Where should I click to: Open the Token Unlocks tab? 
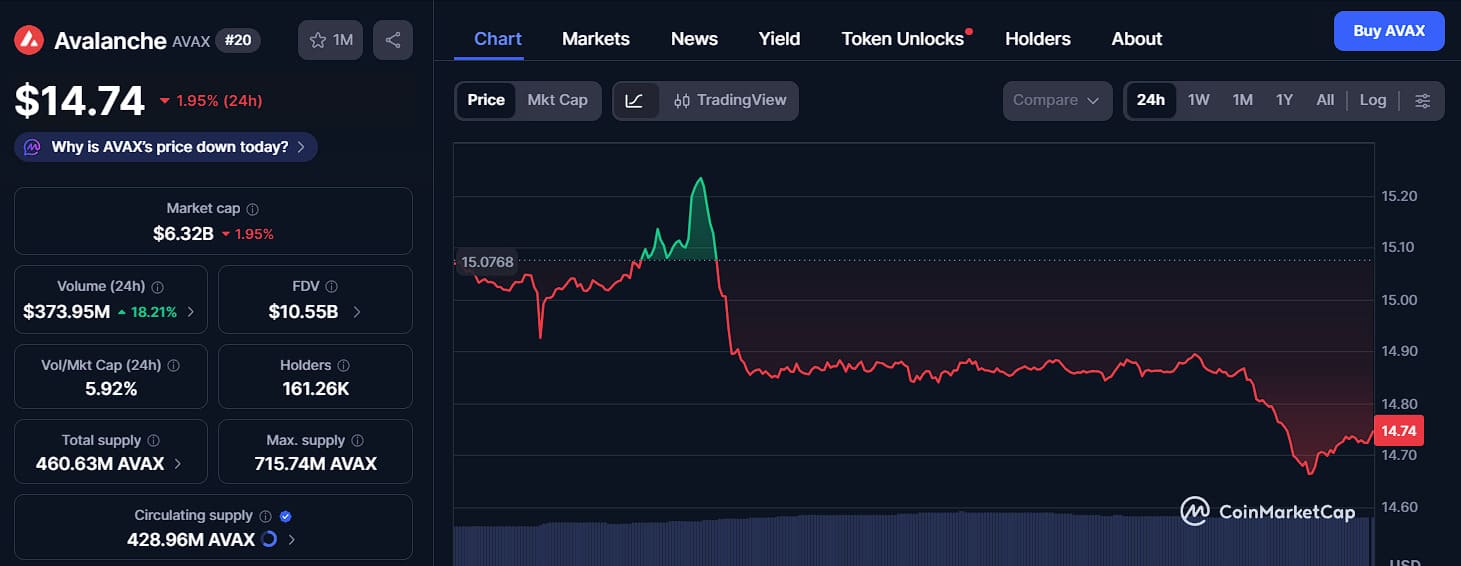(x=903, y=39)
